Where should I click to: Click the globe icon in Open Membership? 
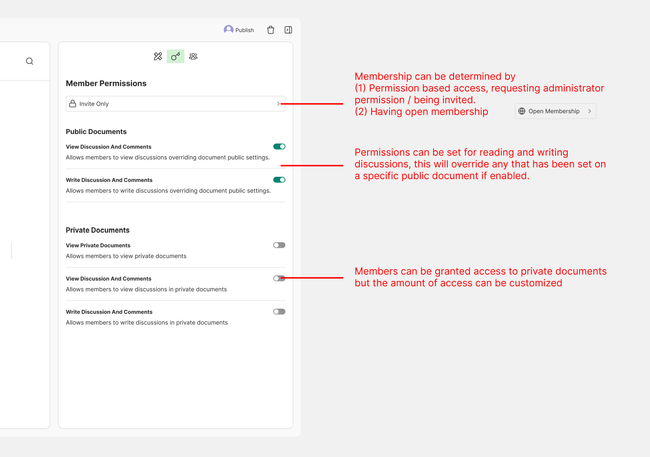(x=522, y=111)
